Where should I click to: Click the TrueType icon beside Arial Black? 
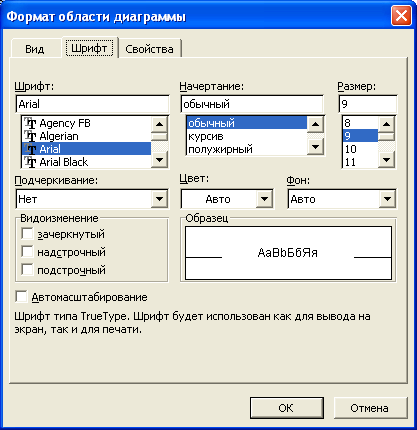30,162
